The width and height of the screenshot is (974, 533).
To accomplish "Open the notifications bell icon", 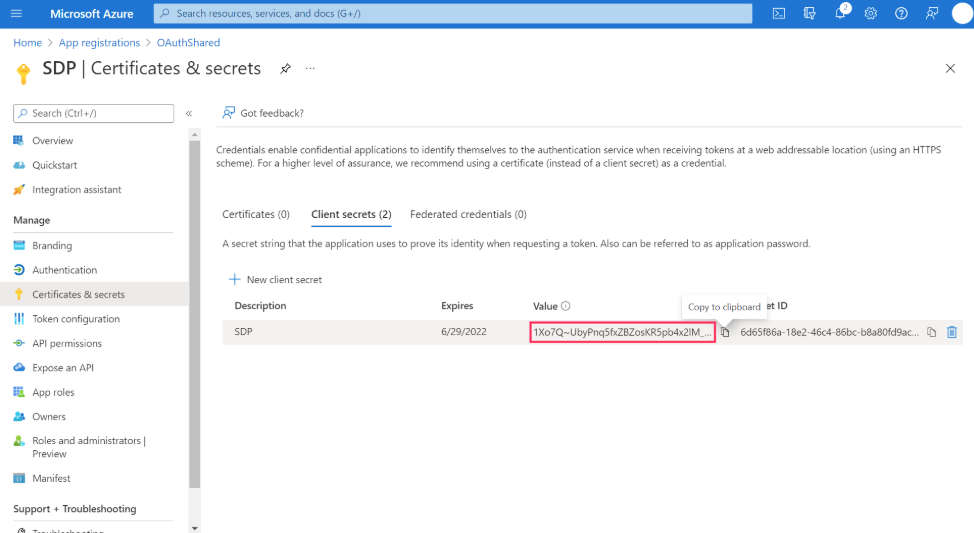I will tap(840, 13).
